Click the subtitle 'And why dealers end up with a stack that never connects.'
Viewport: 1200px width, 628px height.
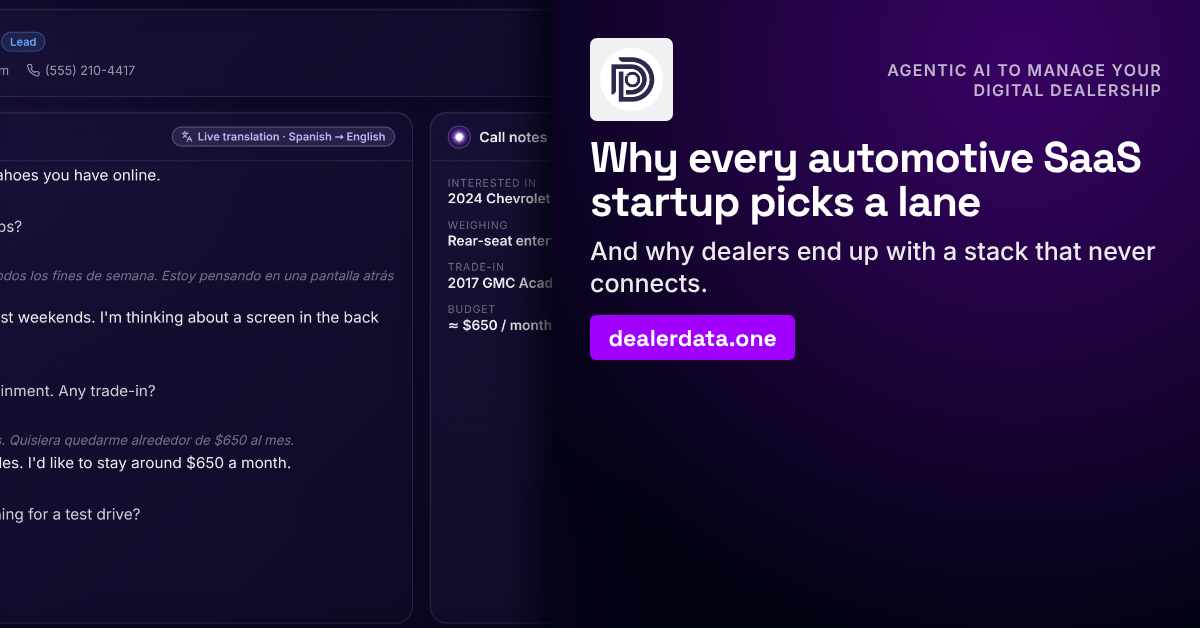(x=873, y=267)
